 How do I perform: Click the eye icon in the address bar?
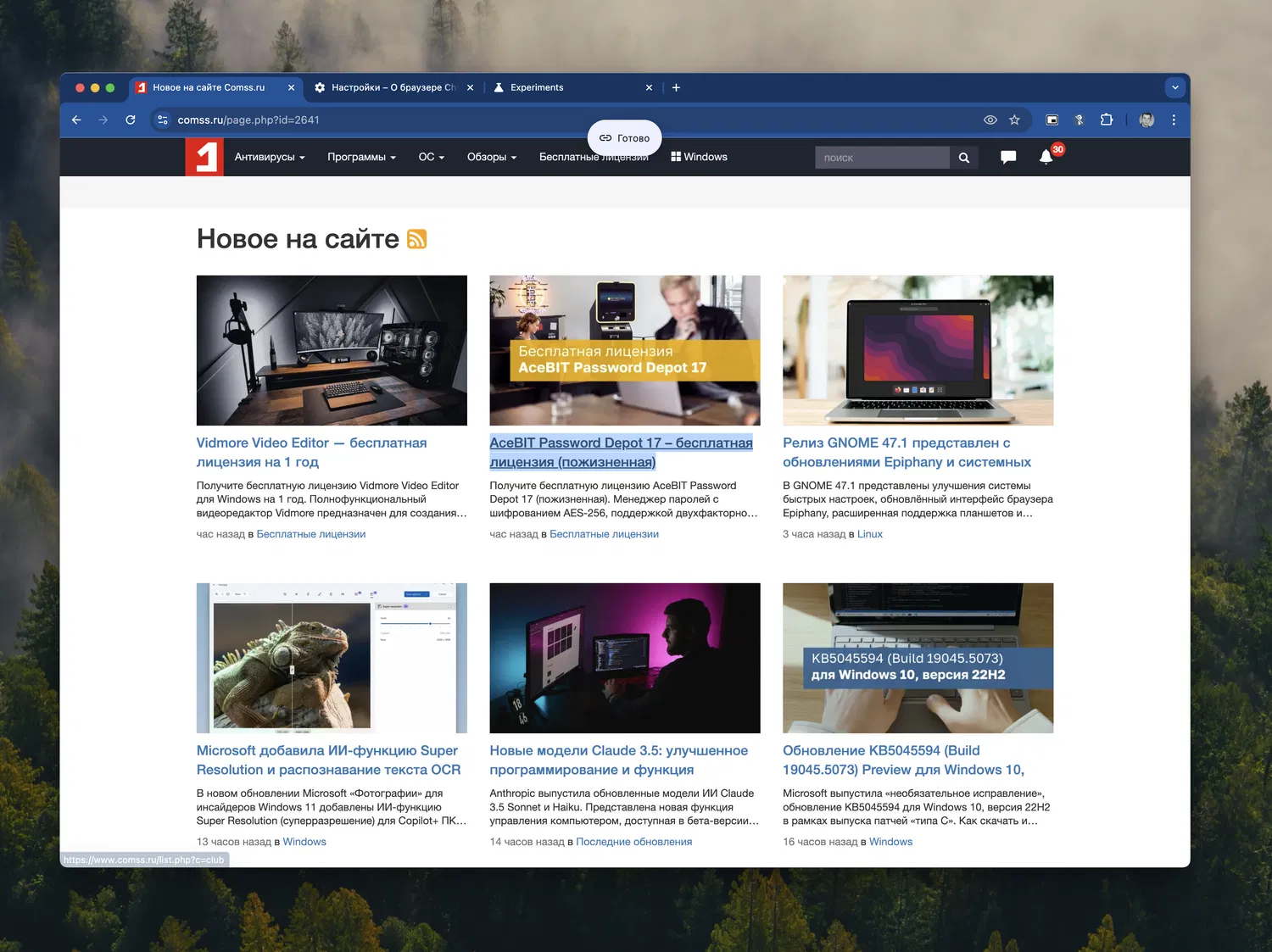[x=990, y=120]
